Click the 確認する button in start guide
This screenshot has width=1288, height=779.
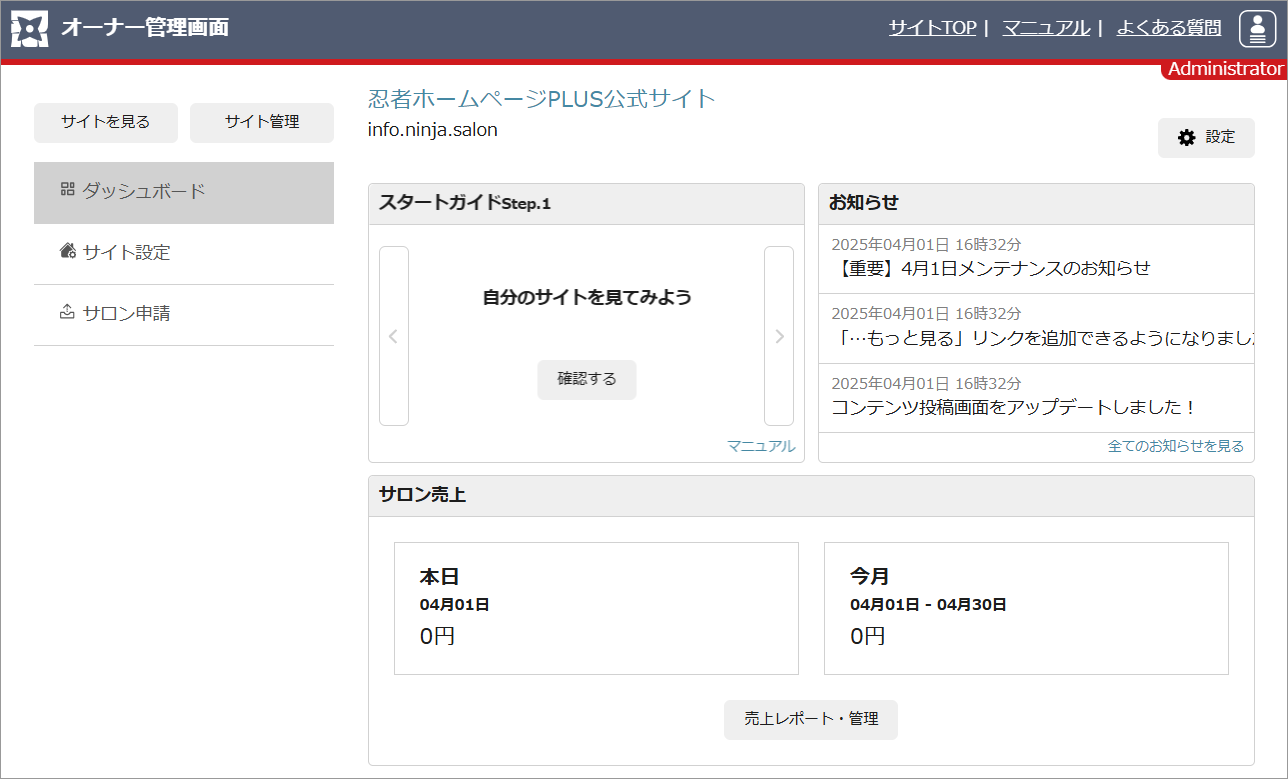pyautogui.click(x=587, y=380)
